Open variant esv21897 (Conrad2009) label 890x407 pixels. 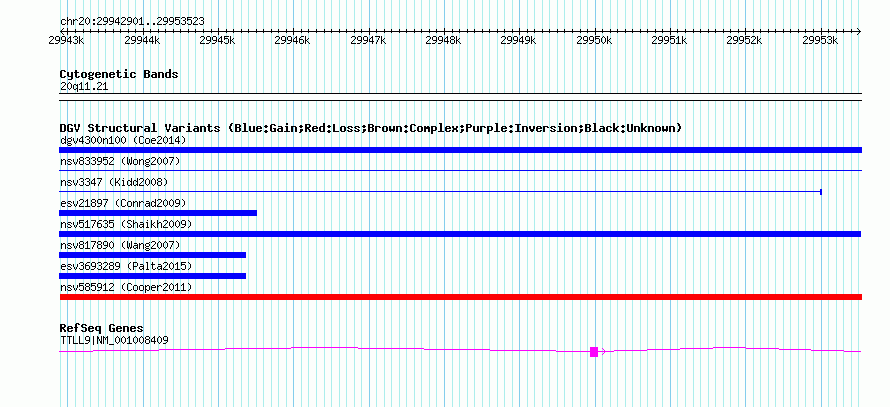coord(123,203)
